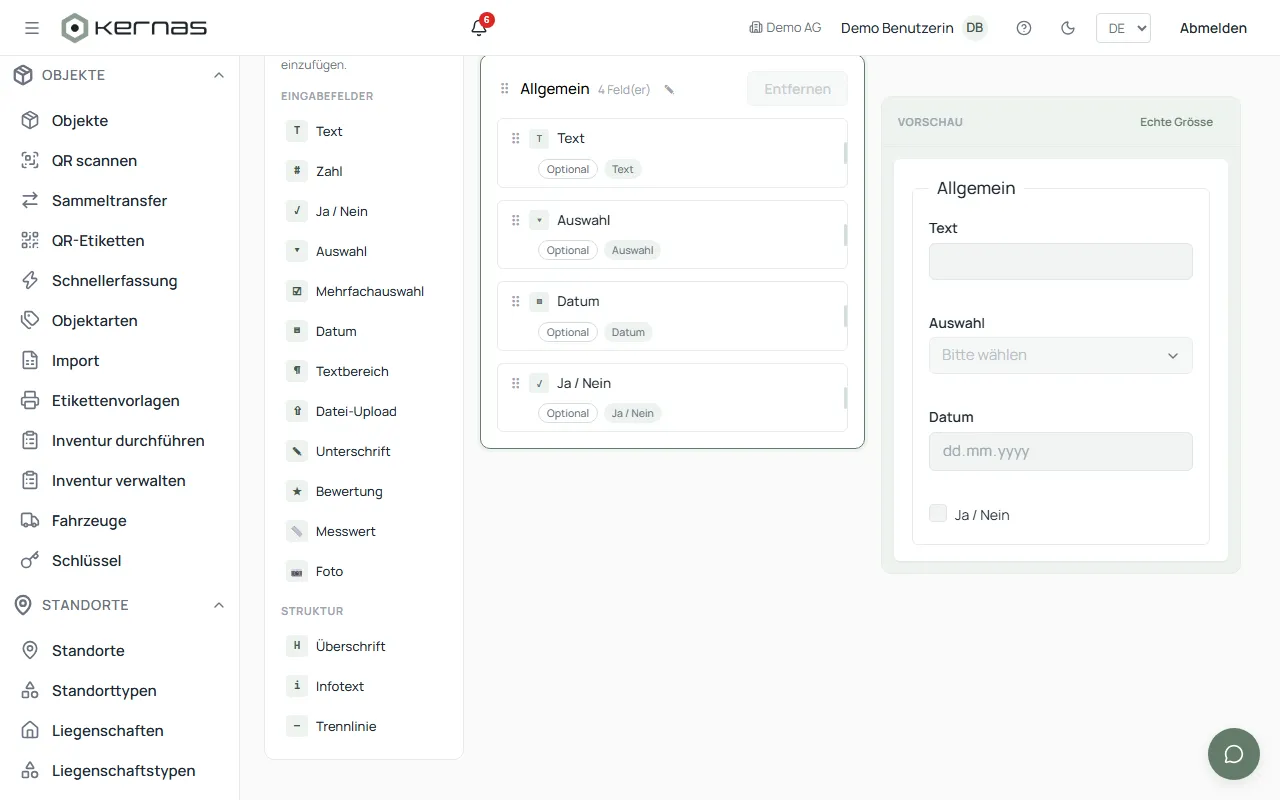The width and height of the screenshot is (1280, 800).
Task: Add an Unterschrift field from palette
Action: tap(364, 451)
